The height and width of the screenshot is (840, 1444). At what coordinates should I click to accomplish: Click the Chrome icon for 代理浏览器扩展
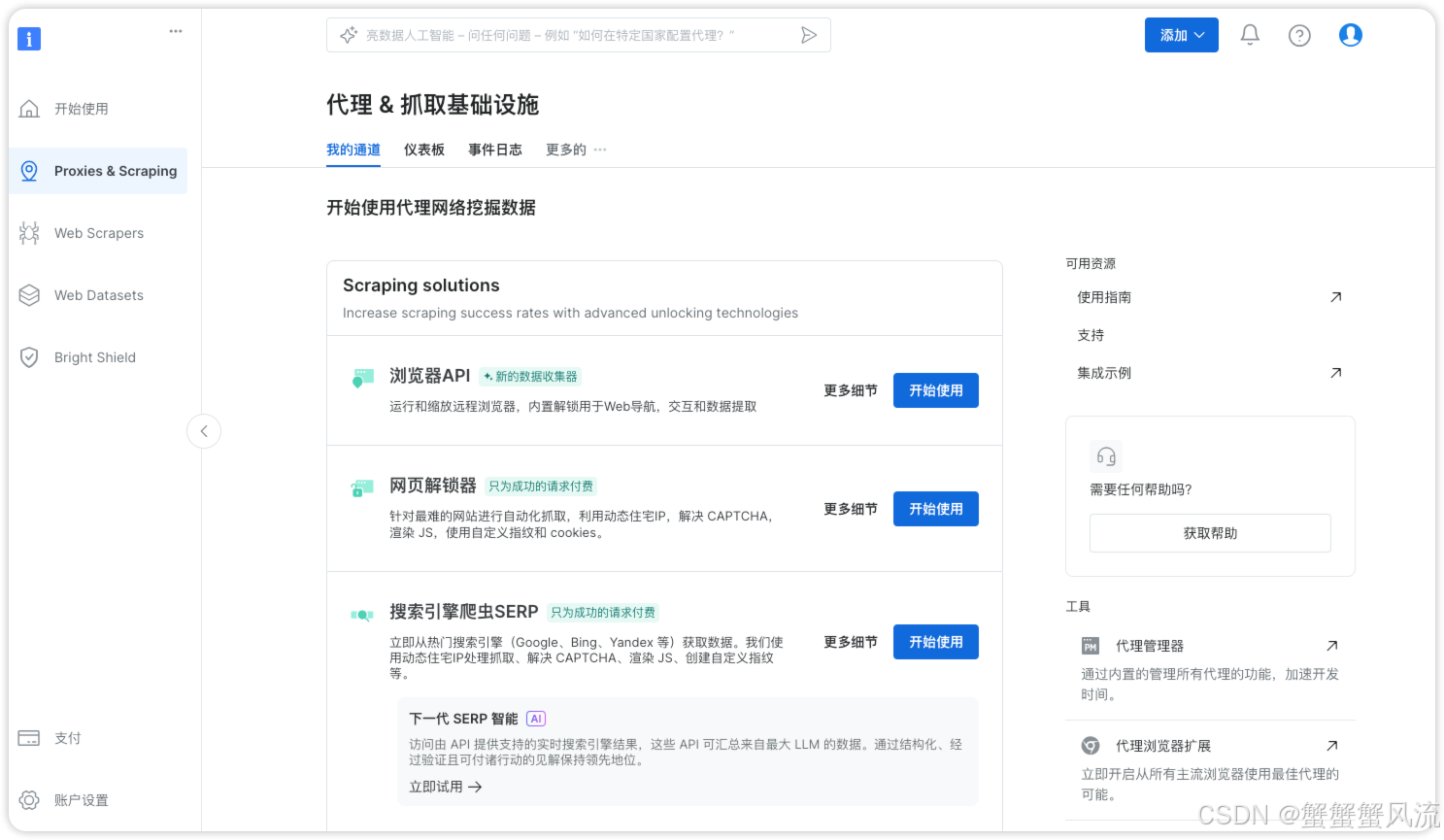(1091, 746)
